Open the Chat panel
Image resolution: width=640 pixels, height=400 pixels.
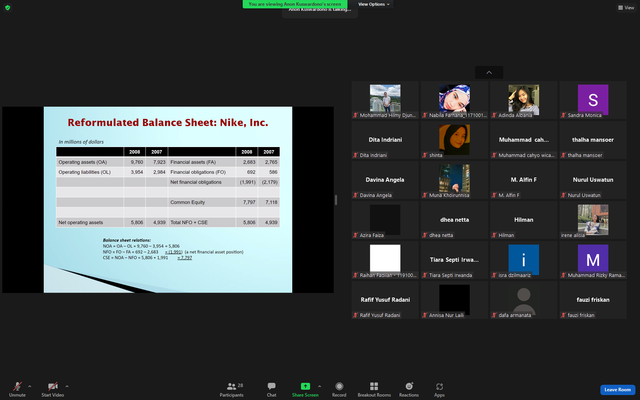271,389
